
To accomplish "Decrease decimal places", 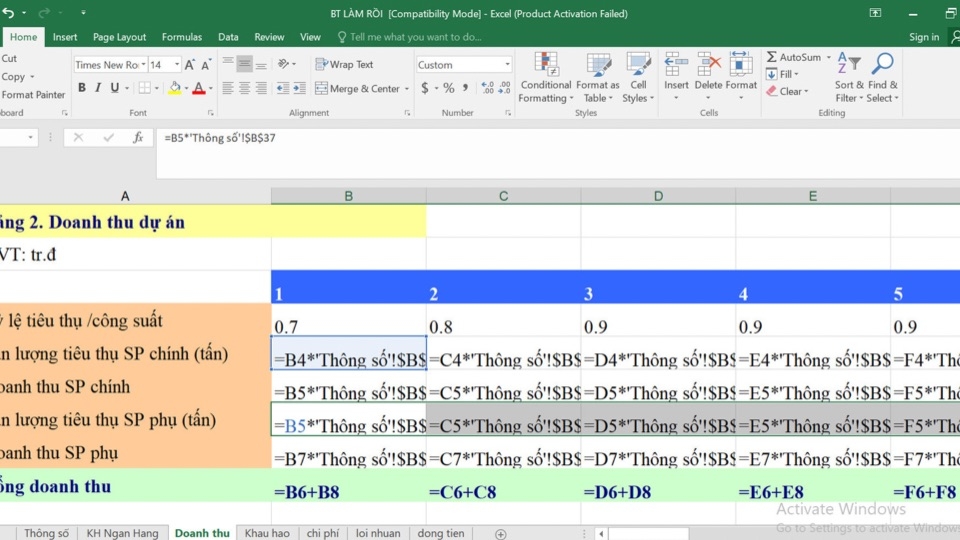I will click(x=504, y=88).
